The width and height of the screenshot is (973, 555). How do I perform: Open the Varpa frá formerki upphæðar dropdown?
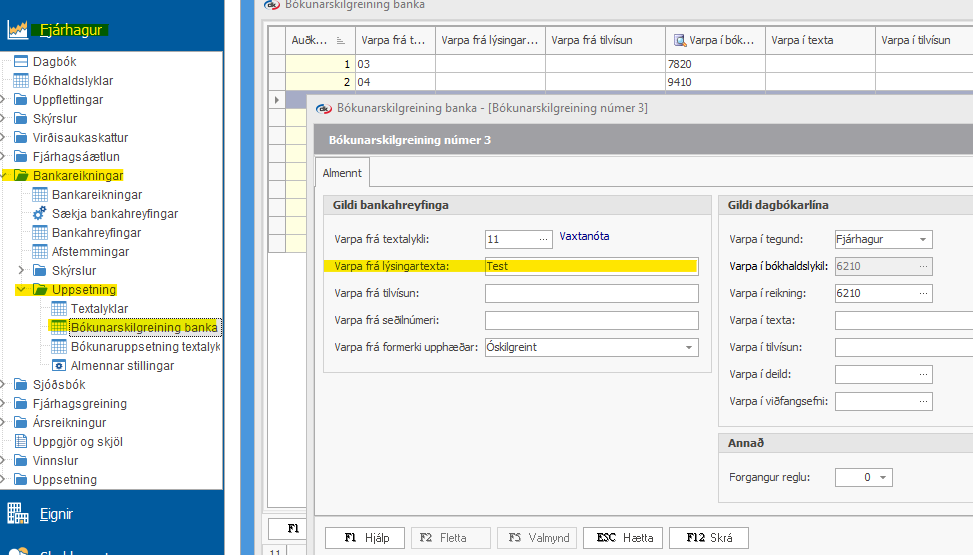pyautogui.click(x=689, y=348)
